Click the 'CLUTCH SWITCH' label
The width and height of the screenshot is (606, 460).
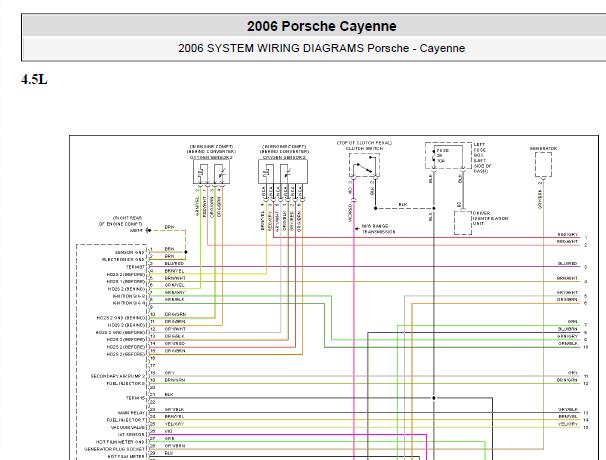(364, 148)
